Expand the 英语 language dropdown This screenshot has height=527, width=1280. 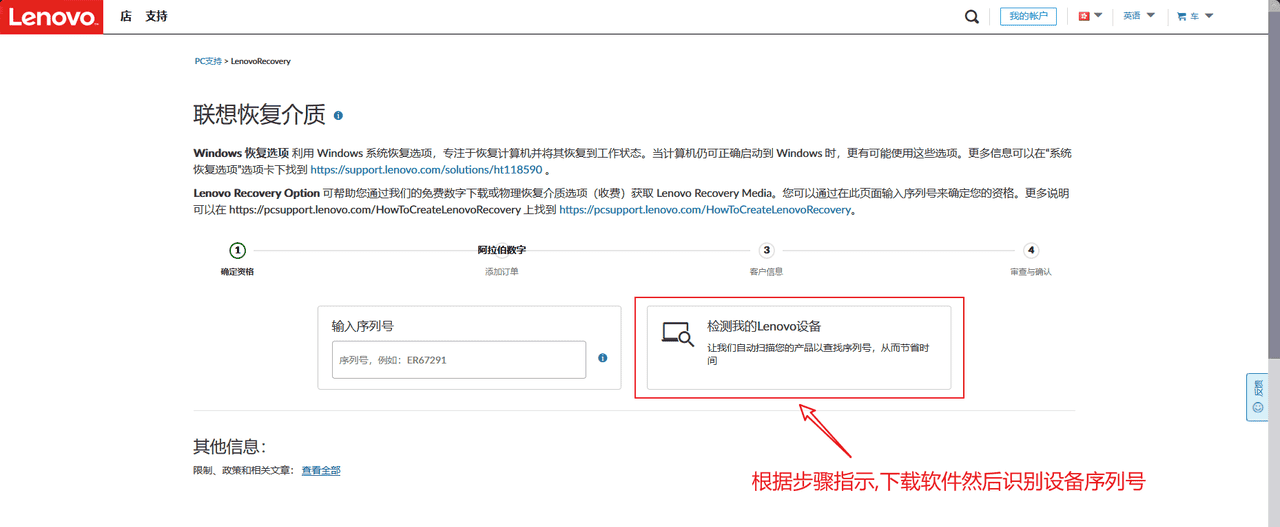pyautogui.click(x=1139, y=16)
